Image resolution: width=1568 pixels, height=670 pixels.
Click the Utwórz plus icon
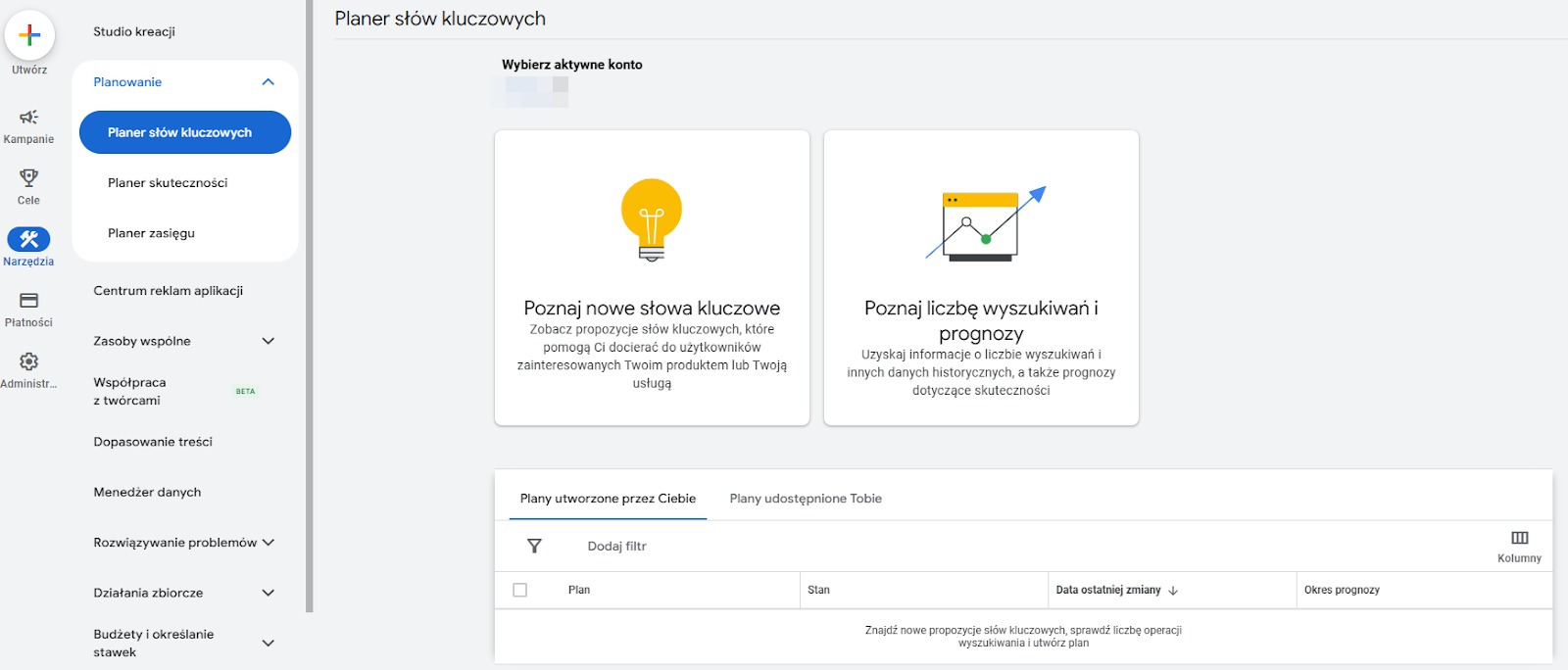pos(29,35)
